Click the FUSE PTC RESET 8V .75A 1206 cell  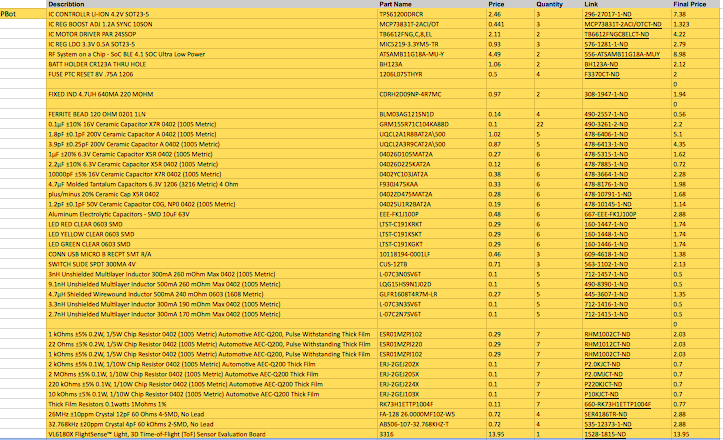click(x=212, y=74)
